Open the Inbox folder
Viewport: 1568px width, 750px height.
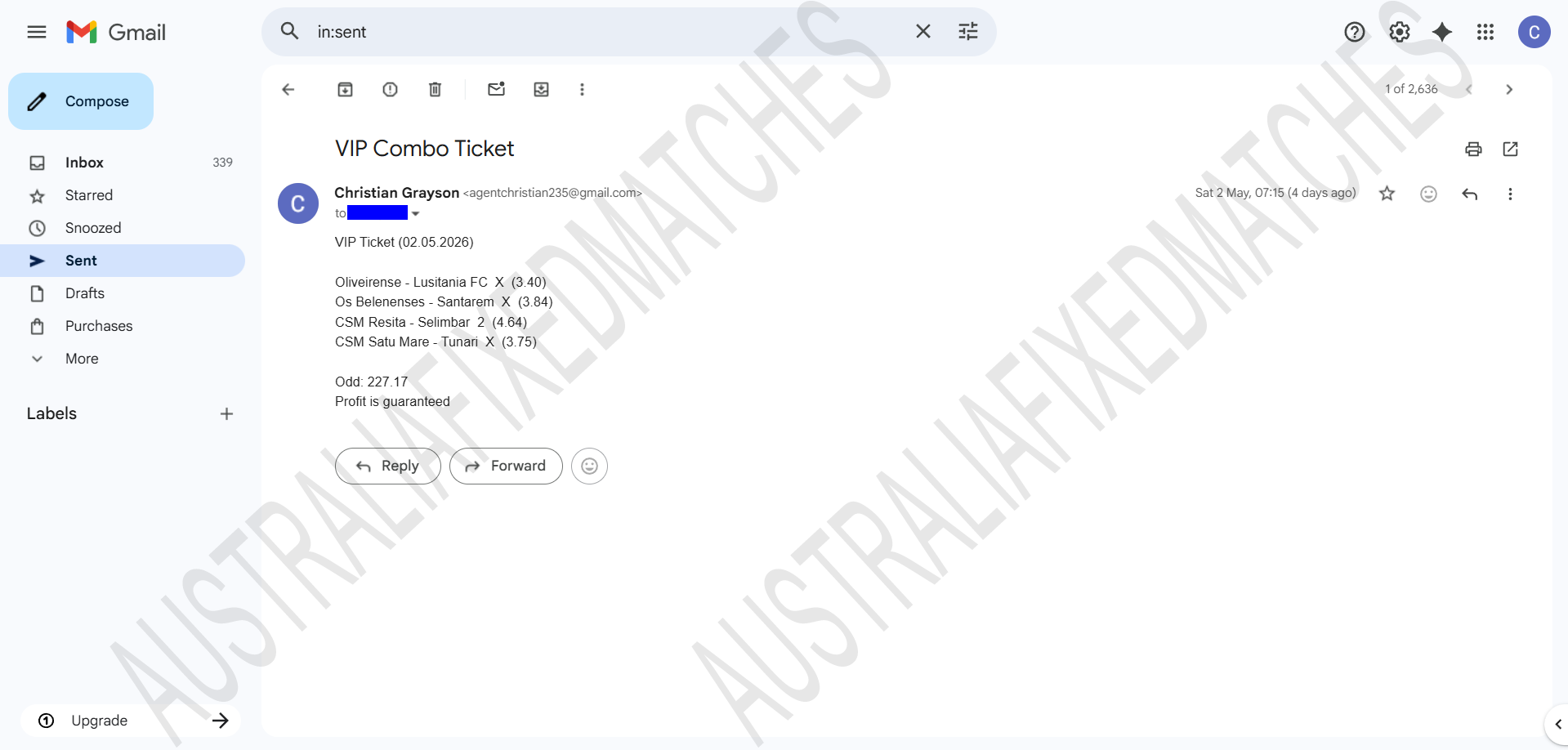(123, 163)
